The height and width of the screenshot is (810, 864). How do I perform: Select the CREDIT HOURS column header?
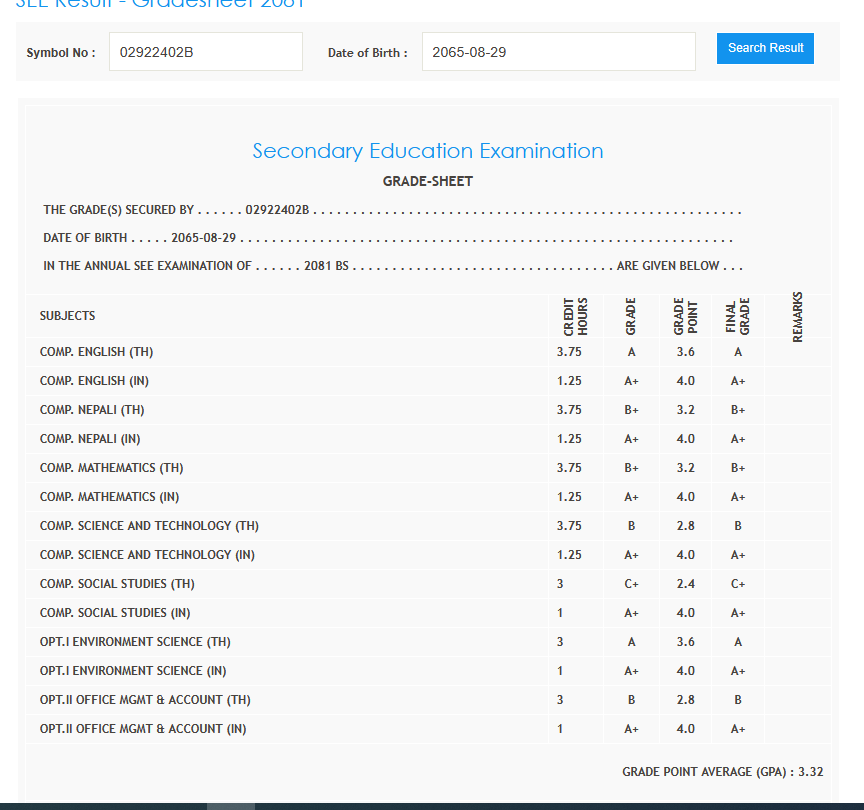(x=575, y=316)
